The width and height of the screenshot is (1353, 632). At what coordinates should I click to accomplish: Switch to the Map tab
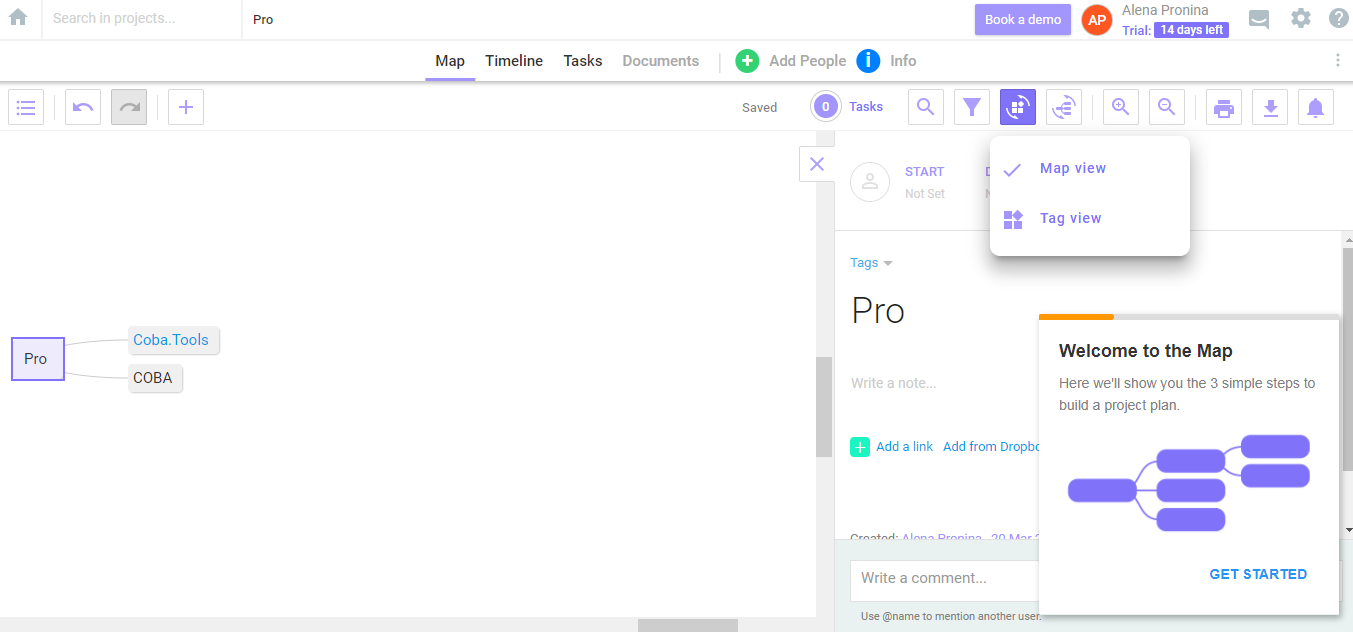point(450,61)
